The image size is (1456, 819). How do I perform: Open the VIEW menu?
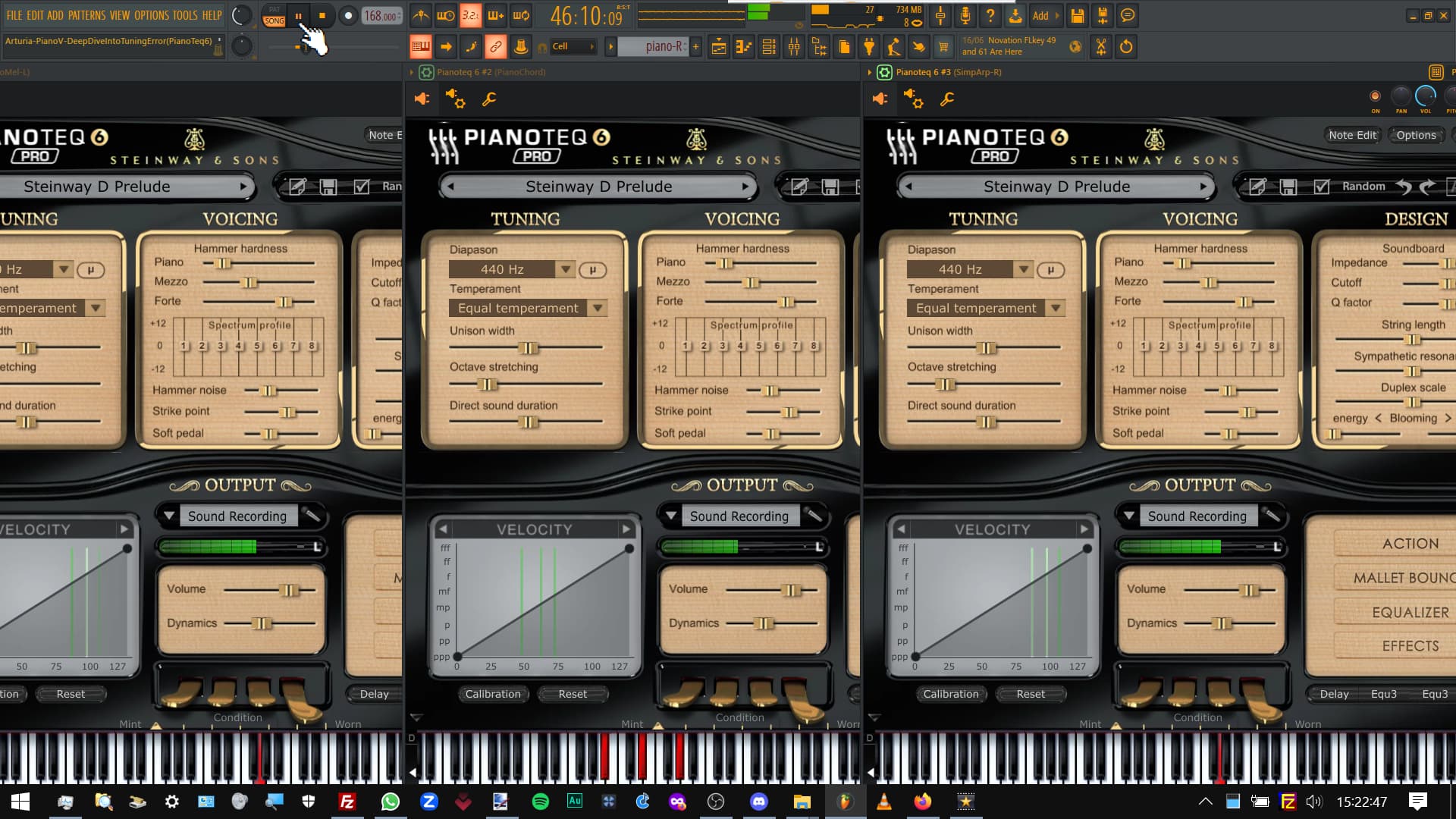tap(120, 15)
